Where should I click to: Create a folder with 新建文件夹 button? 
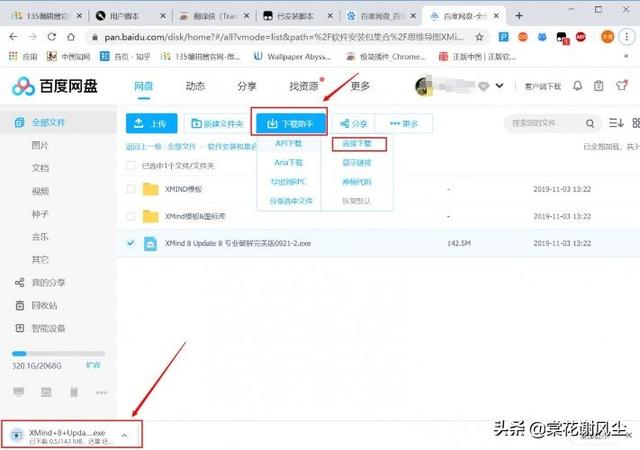pos(217,123)
